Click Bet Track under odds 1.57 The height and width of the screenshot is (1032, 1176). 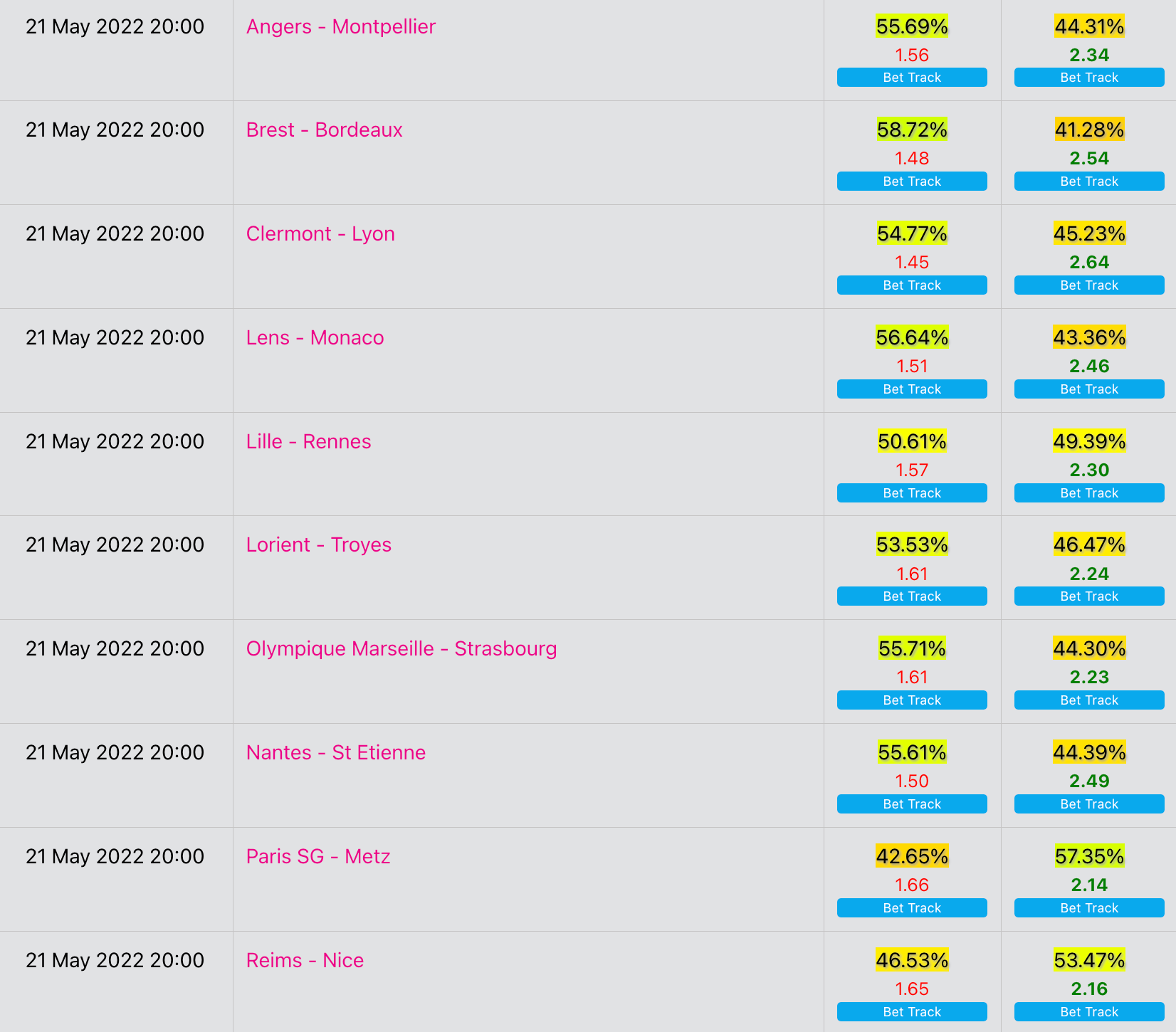tap(912, 493)
